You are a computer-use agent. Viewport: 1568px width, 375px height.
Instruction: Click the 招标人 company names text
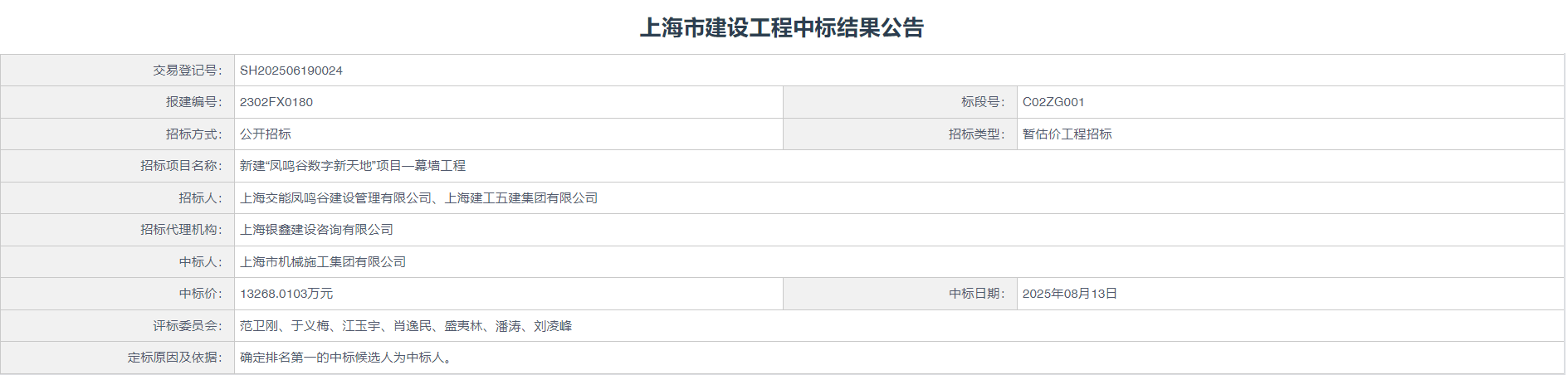[419, 198]
